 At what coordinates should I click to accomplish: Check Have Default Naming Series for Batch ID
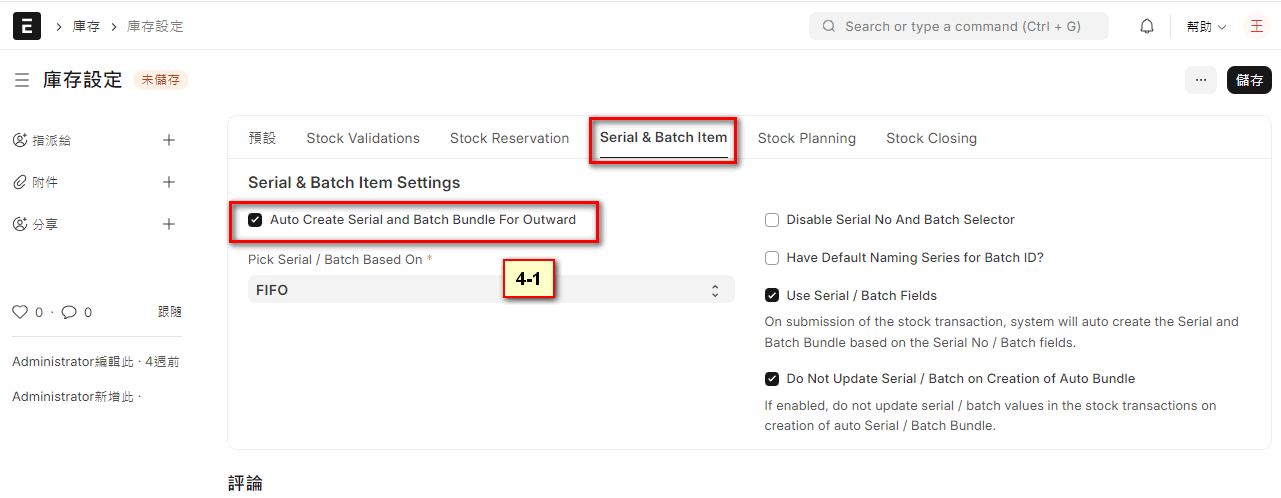(x=772, y=258)
